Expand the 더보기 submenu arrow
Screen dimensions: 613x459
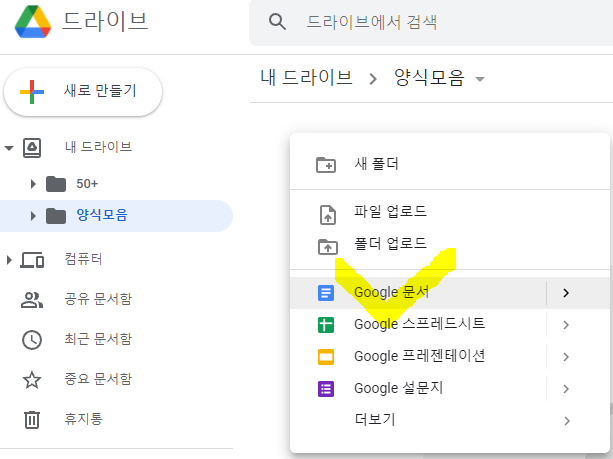pos(566,421)
